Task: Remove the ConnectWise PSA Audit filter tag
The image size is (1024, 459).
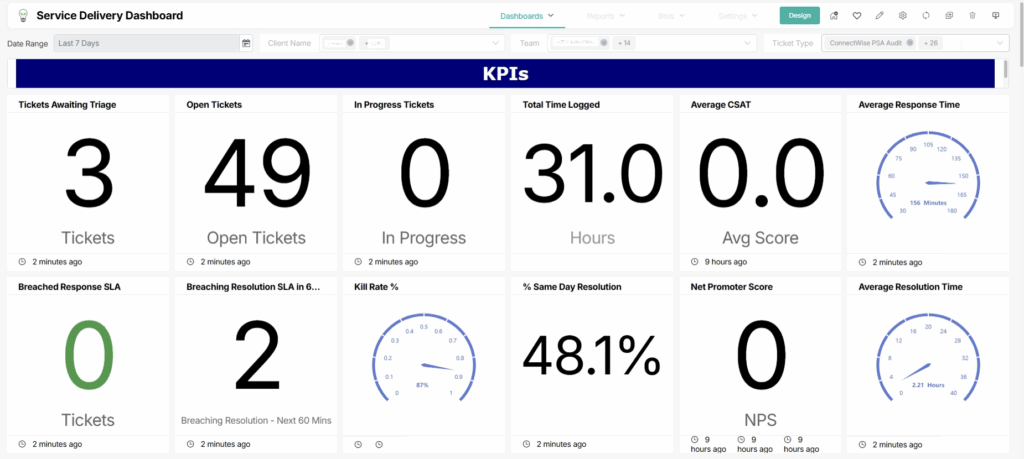Action: point(910,43)
